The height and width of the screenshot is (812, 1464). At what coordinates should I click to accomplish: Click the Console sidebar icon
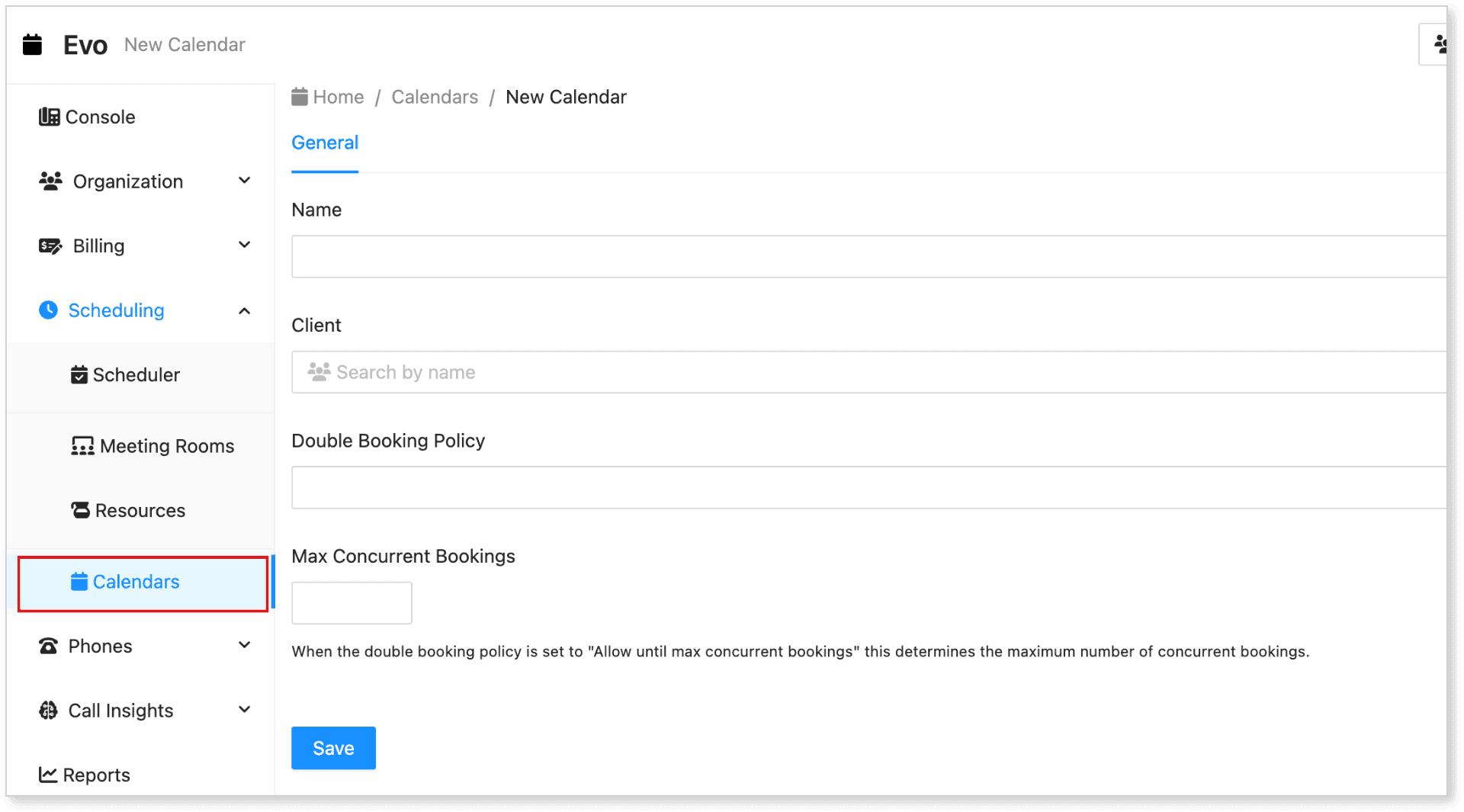tap(49, 117)
